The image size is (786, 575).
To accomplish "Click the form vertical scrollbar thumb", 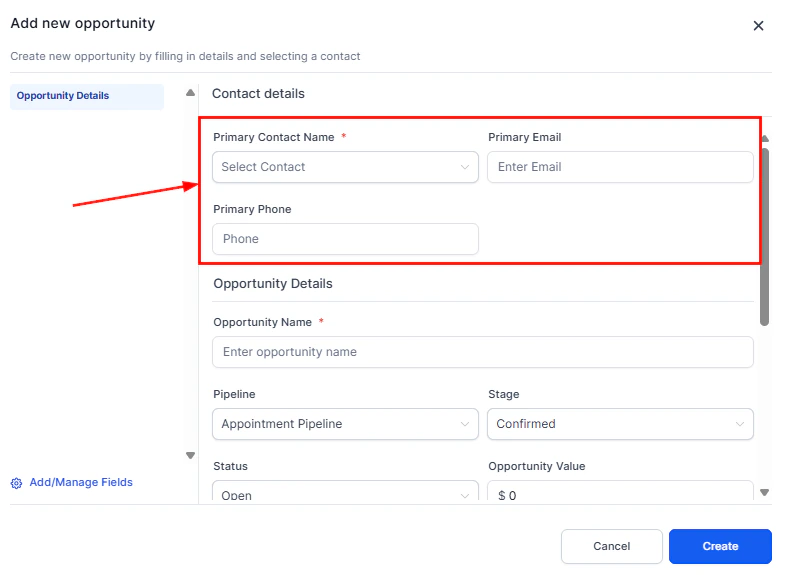I will [764, 237].
